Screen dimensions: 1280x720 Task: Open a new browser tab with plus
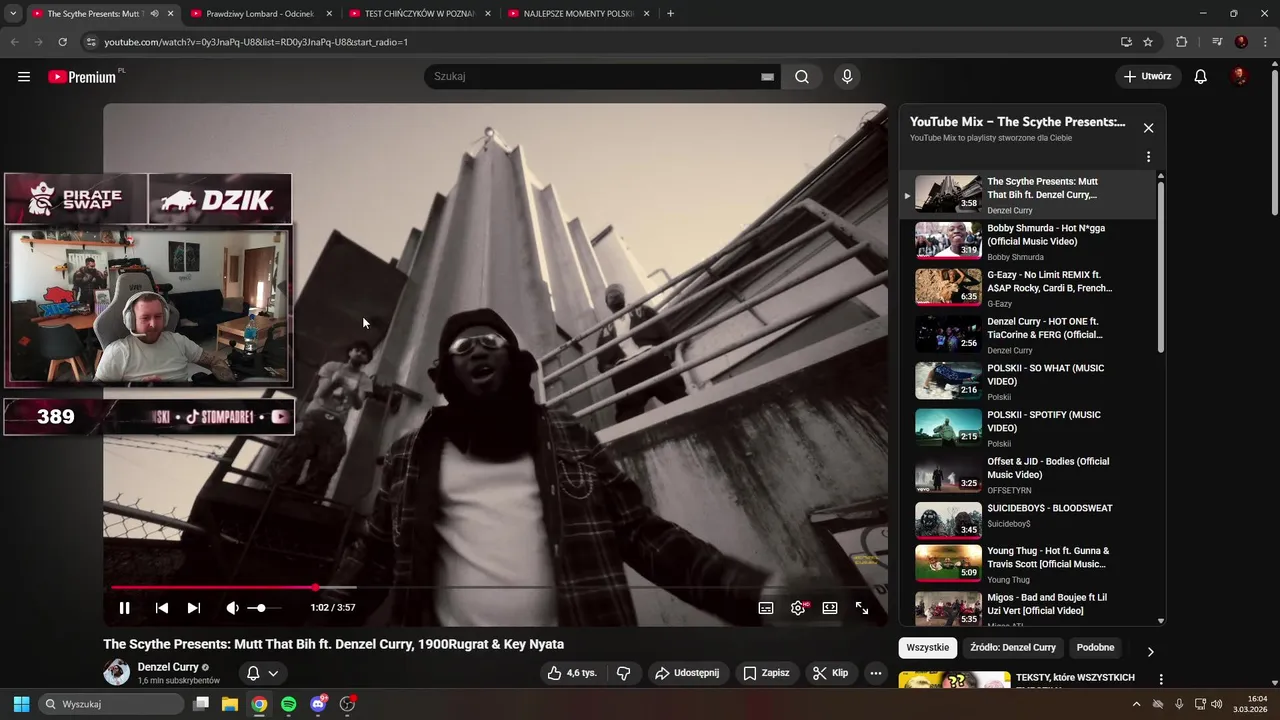[670, 14]
